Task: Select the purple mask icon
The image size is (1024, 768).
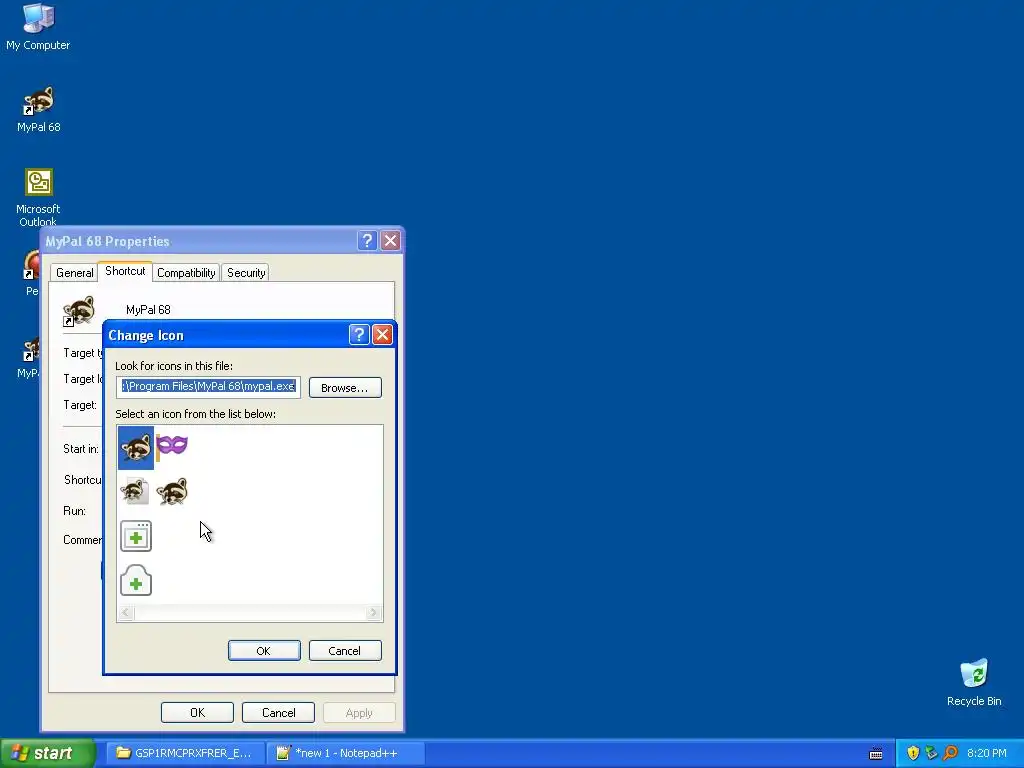Action: coord(172,446)
